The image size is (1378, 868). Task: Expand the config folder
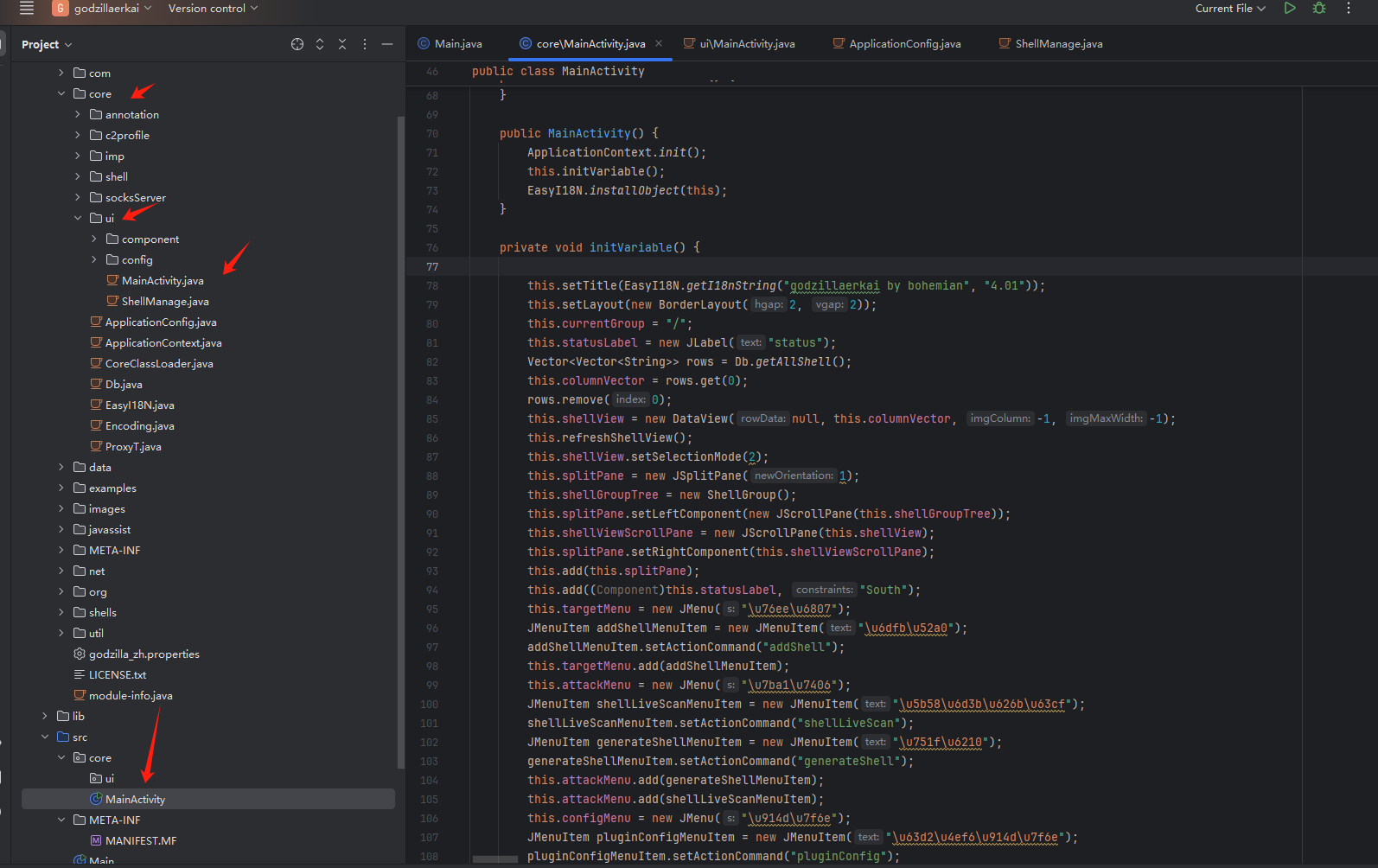(94, 260)
